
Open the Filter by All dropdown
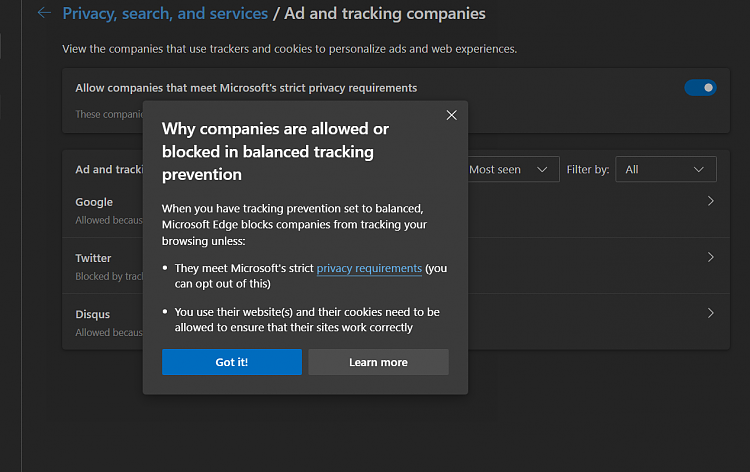666,169
